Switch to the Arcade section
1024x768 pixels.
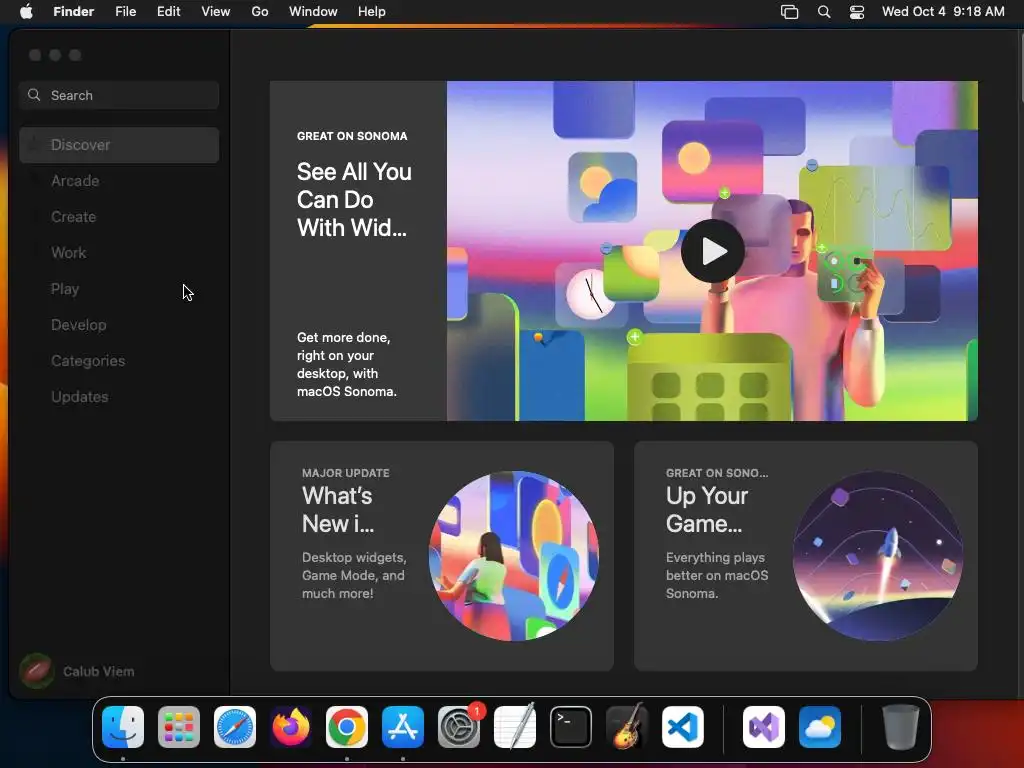pos(119,181)
